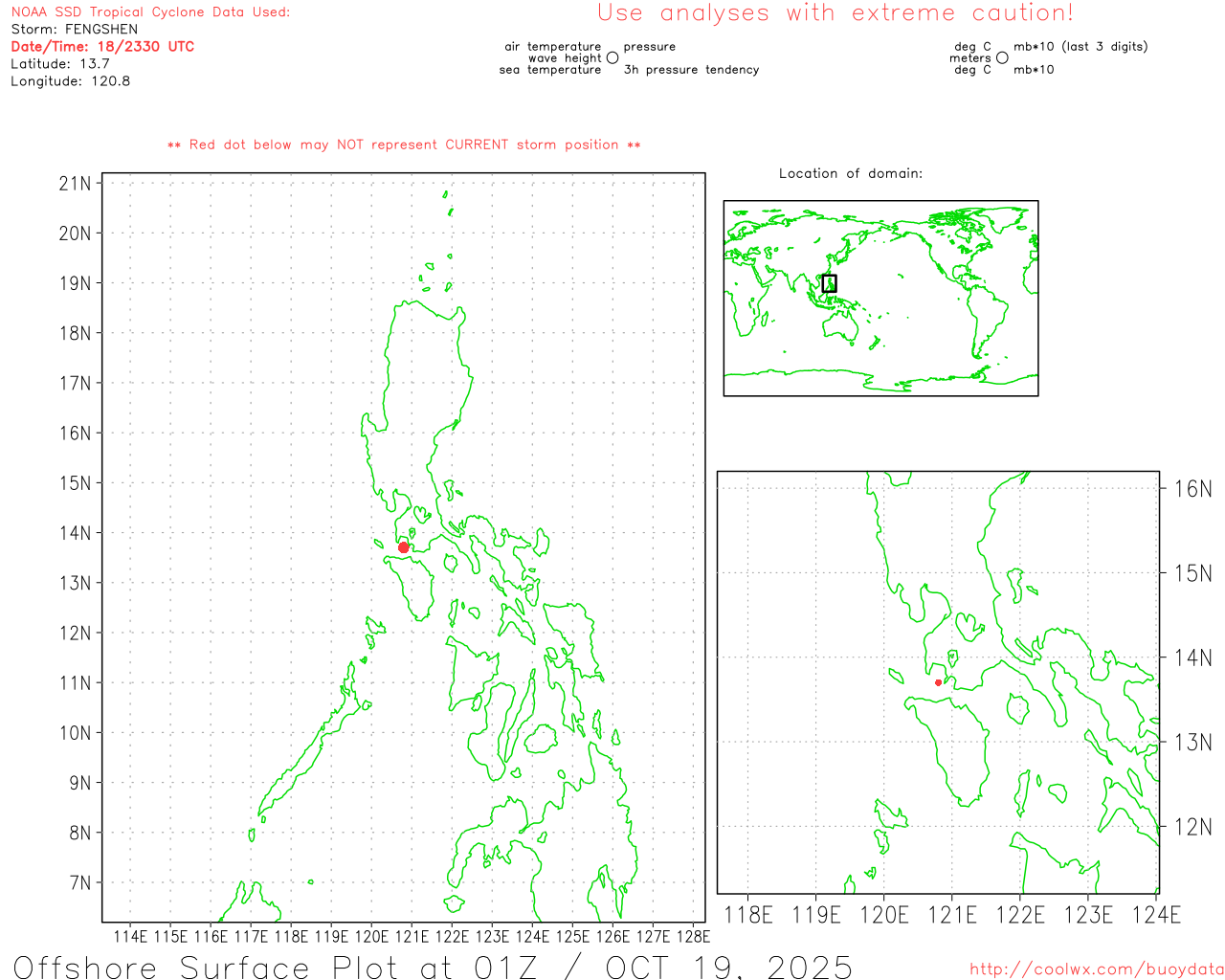The height and width of the screenshot is (980, 1225).
Task: Click the 'Longitude: 120.8' text
Action: click(71, 81)
